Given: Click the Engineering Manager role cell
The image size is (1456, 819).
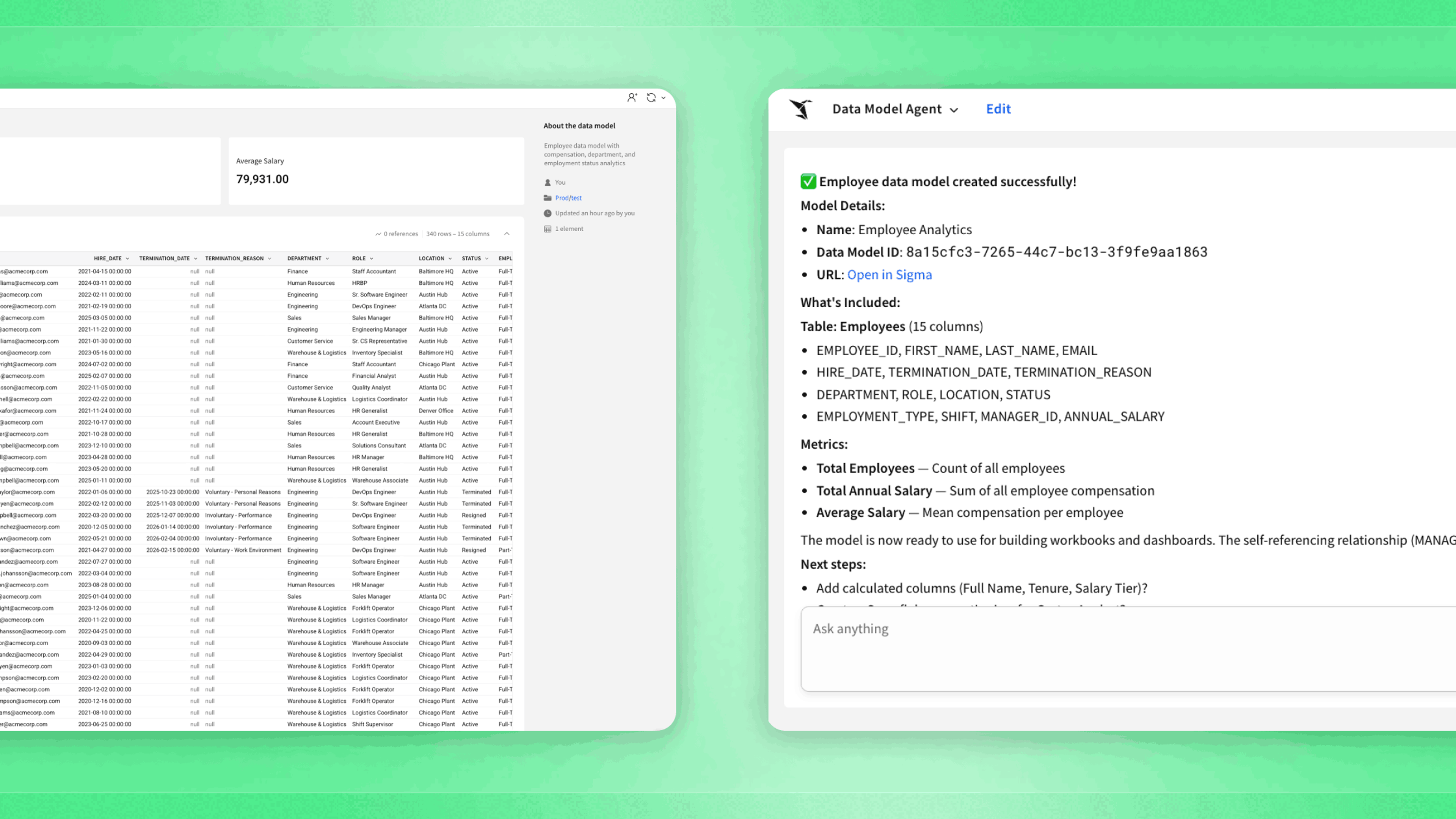Looking at the screenshot, I should click(379, 329).
